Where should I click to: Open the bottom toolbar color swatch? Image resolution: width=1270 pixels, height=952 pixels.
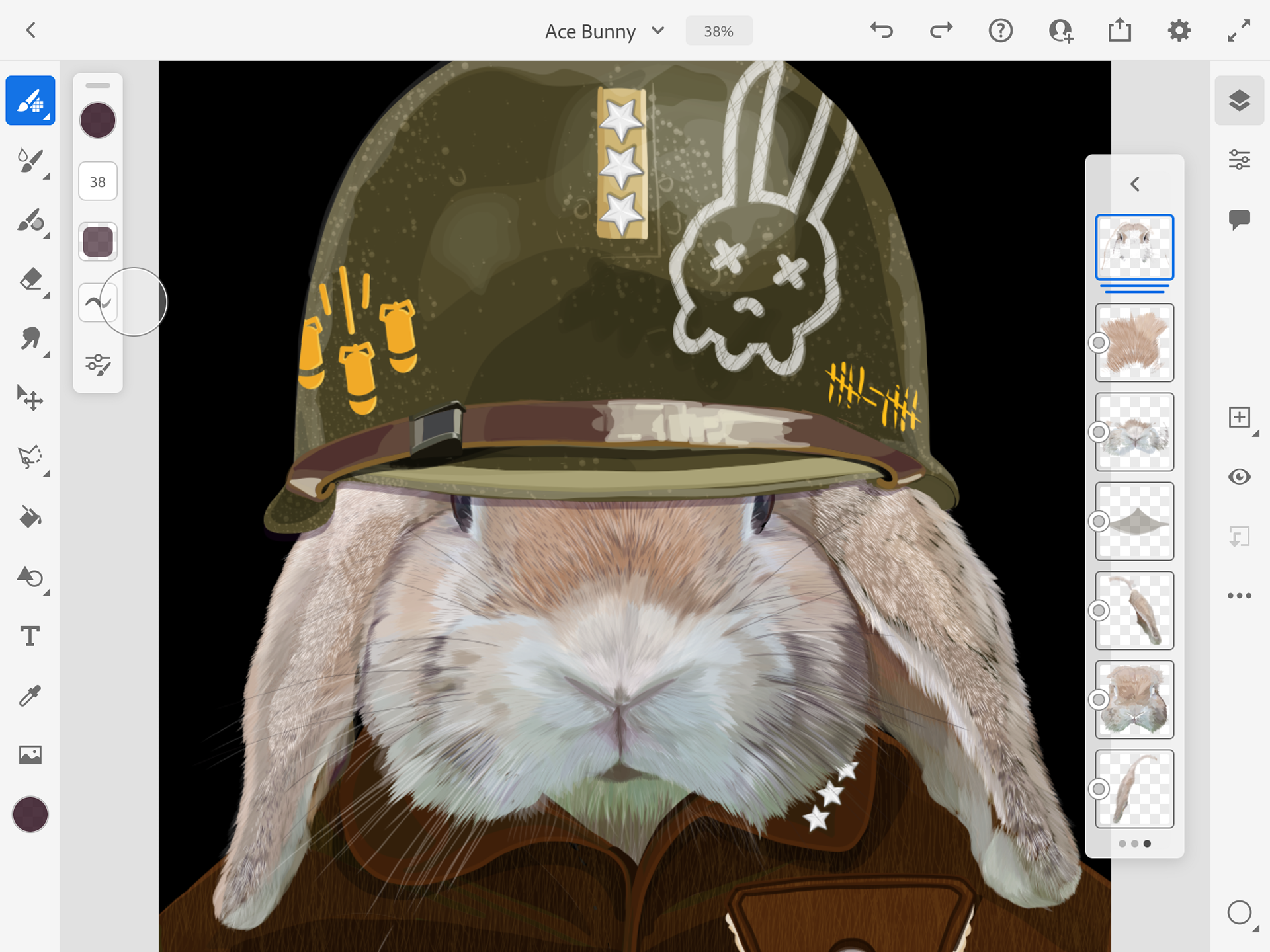point(30,814)
